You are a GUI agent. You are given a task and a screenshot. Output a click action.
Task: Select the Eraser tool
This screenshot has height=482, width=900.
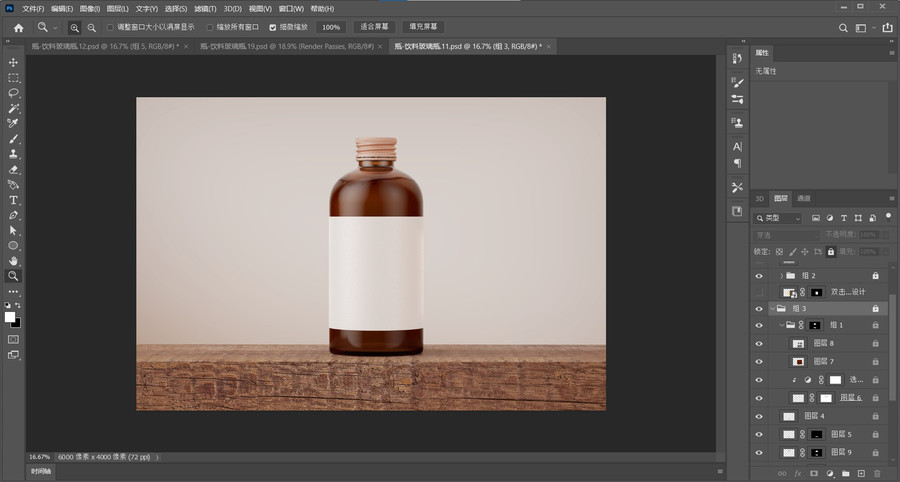coord(13,169)
